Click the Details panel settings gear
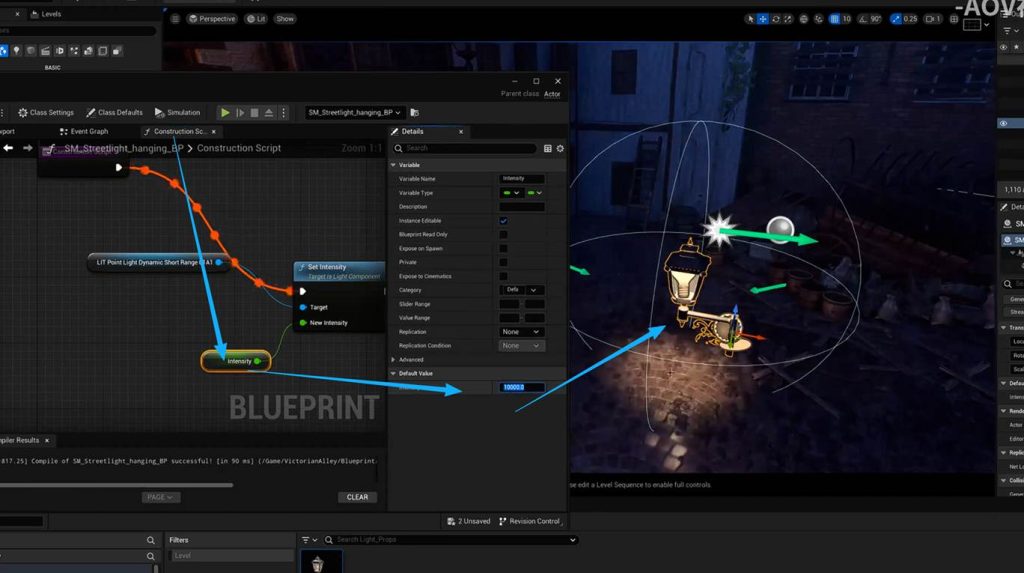Screen dimensions: 1024x573 click(x=560, y=148)
